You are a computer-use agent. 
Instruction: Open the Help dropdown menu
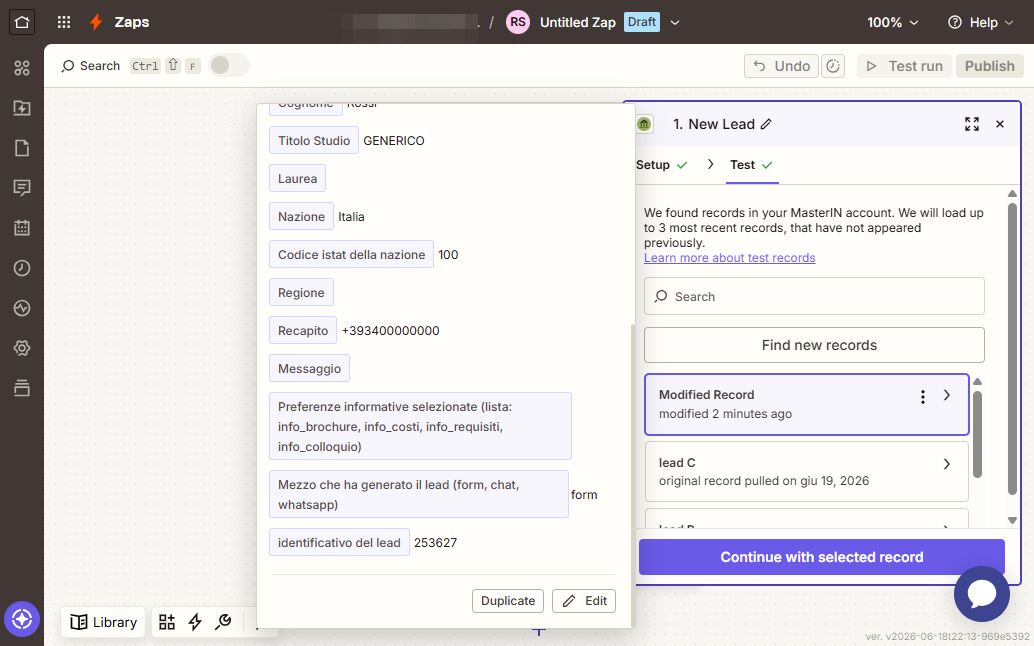pos(980,22)
